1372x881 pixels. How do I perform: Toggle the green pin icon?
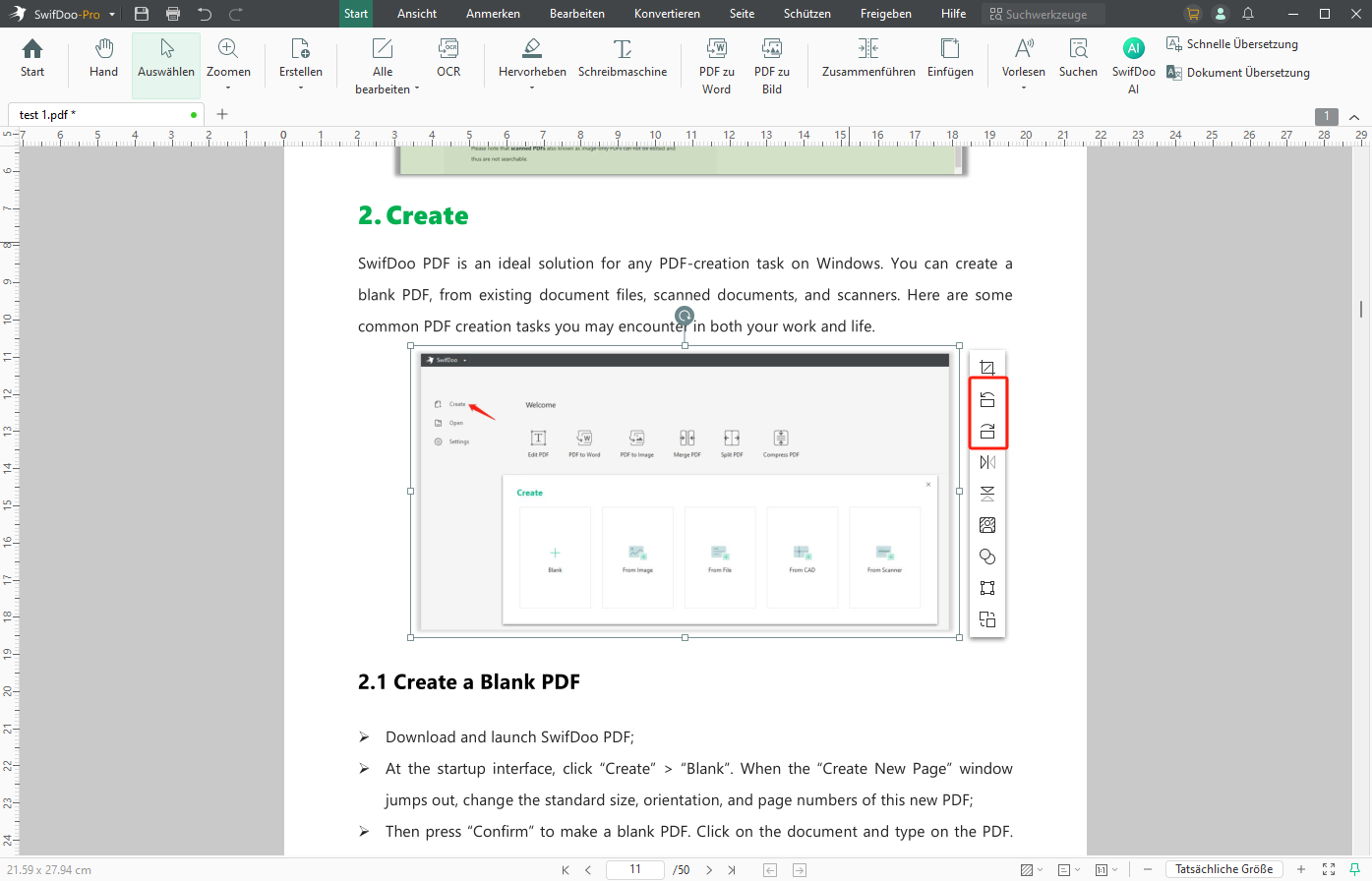(1355, 870)
